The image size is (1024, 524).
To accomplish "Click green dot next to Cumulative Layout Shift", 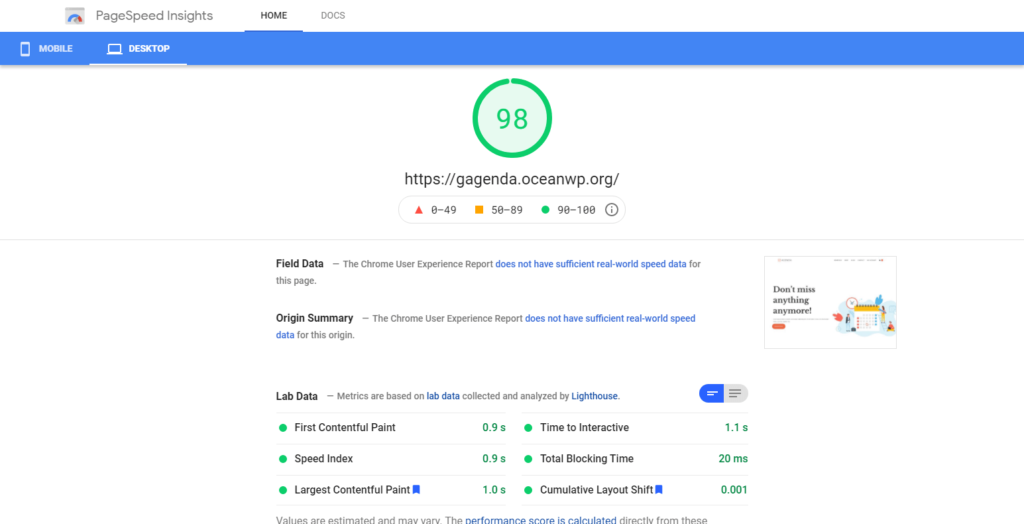I will [x=528, y=490].
